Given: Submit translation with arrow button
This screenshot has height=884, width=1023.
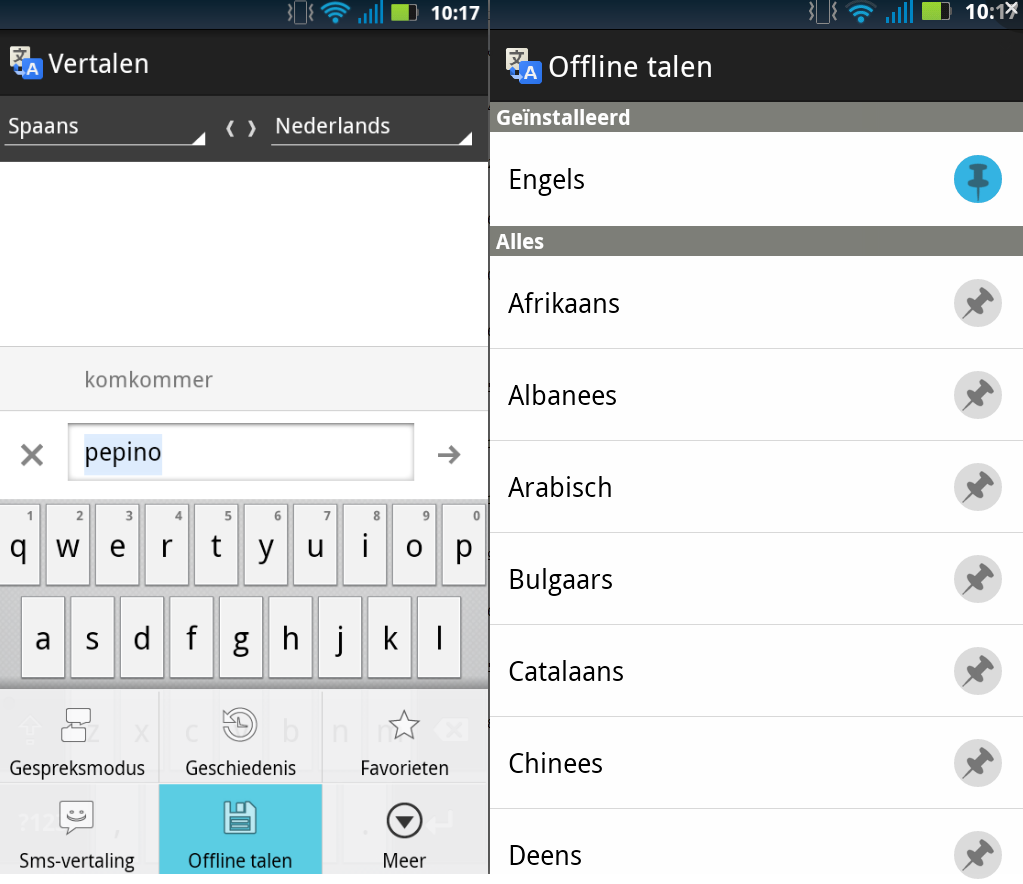Looking at the screenshot, I should pyautogui.click(x=449, y=455).
